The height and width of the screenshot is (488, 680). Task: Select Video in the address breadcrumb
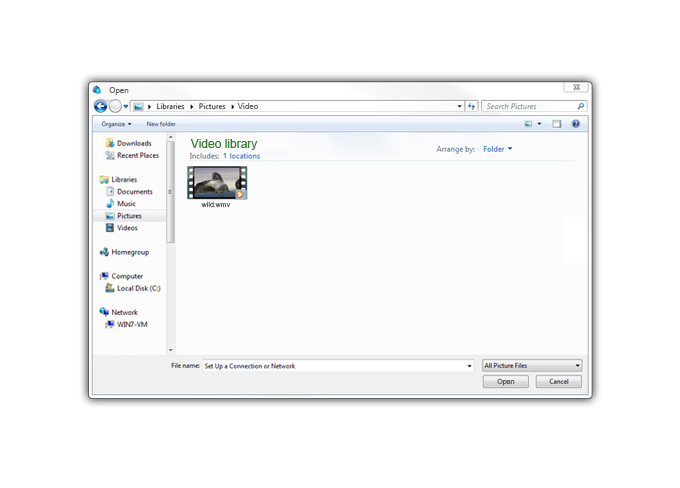[248, 106]
